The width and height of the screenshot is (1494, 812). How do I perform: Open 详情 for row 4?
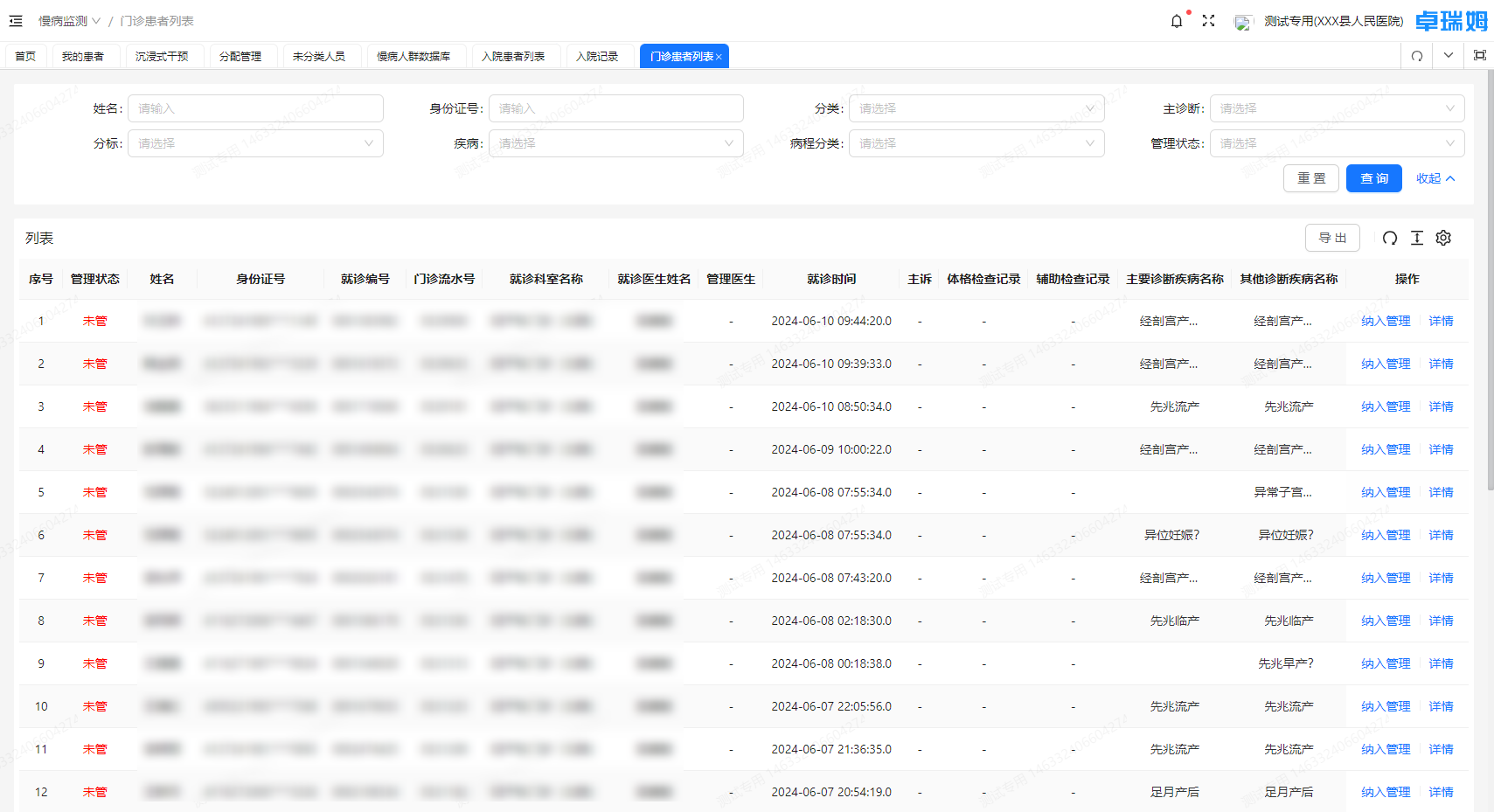coord(1441,449)
